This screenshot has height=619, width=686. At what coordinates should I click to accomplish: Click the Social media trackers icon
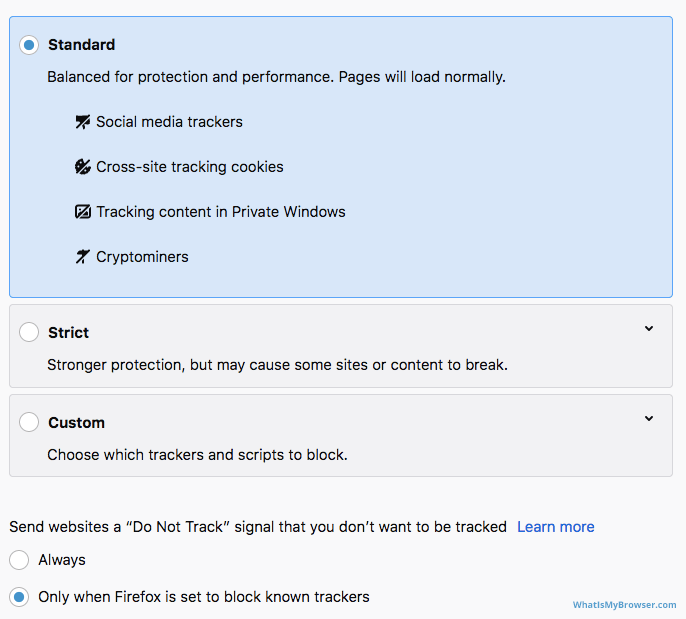pyautogui.click(x=83, y=122)
